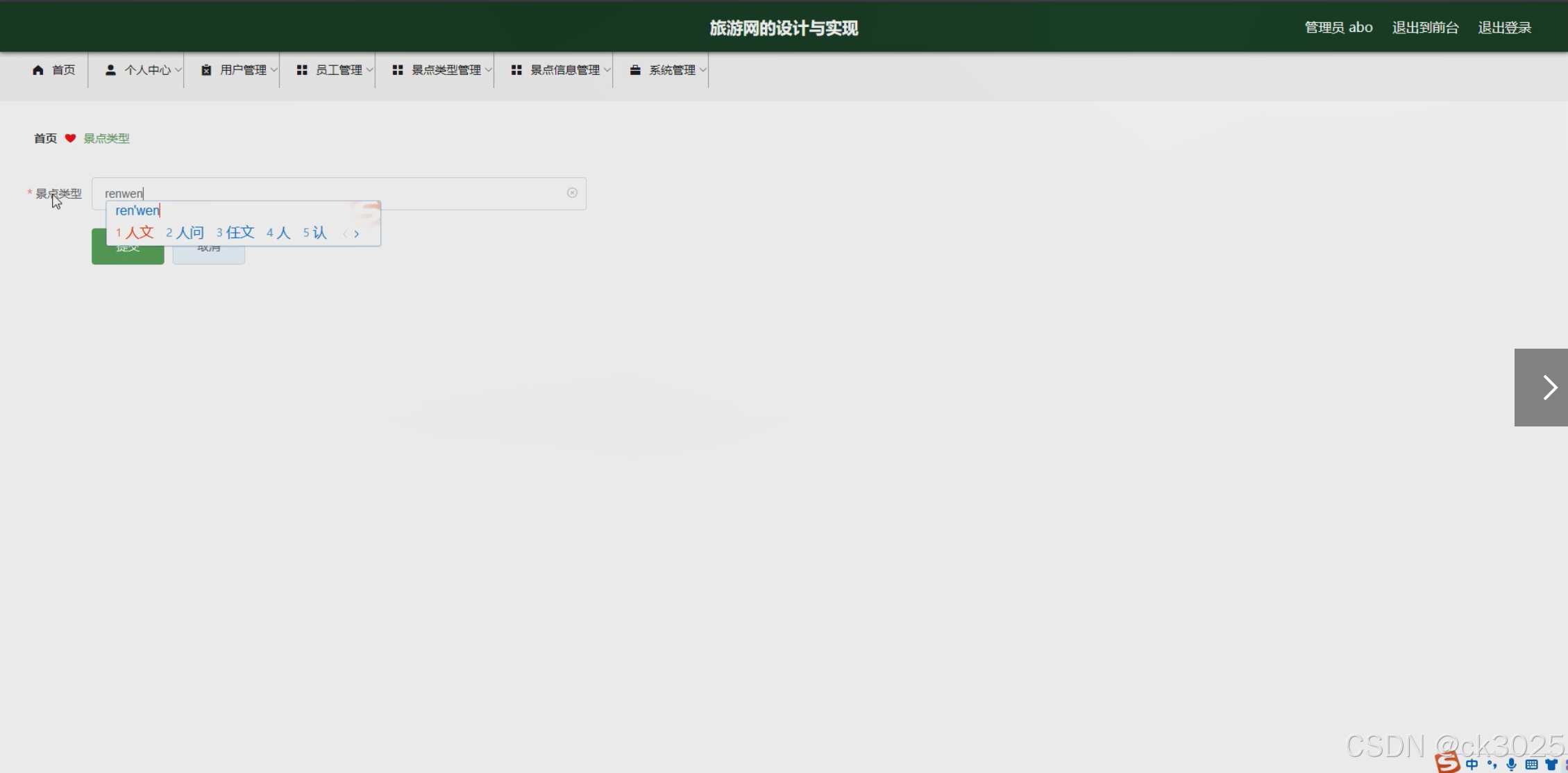Click the red heart breadcrumb icon
The width and height of the screenshot is (1568, 773).
pos(70,138)
